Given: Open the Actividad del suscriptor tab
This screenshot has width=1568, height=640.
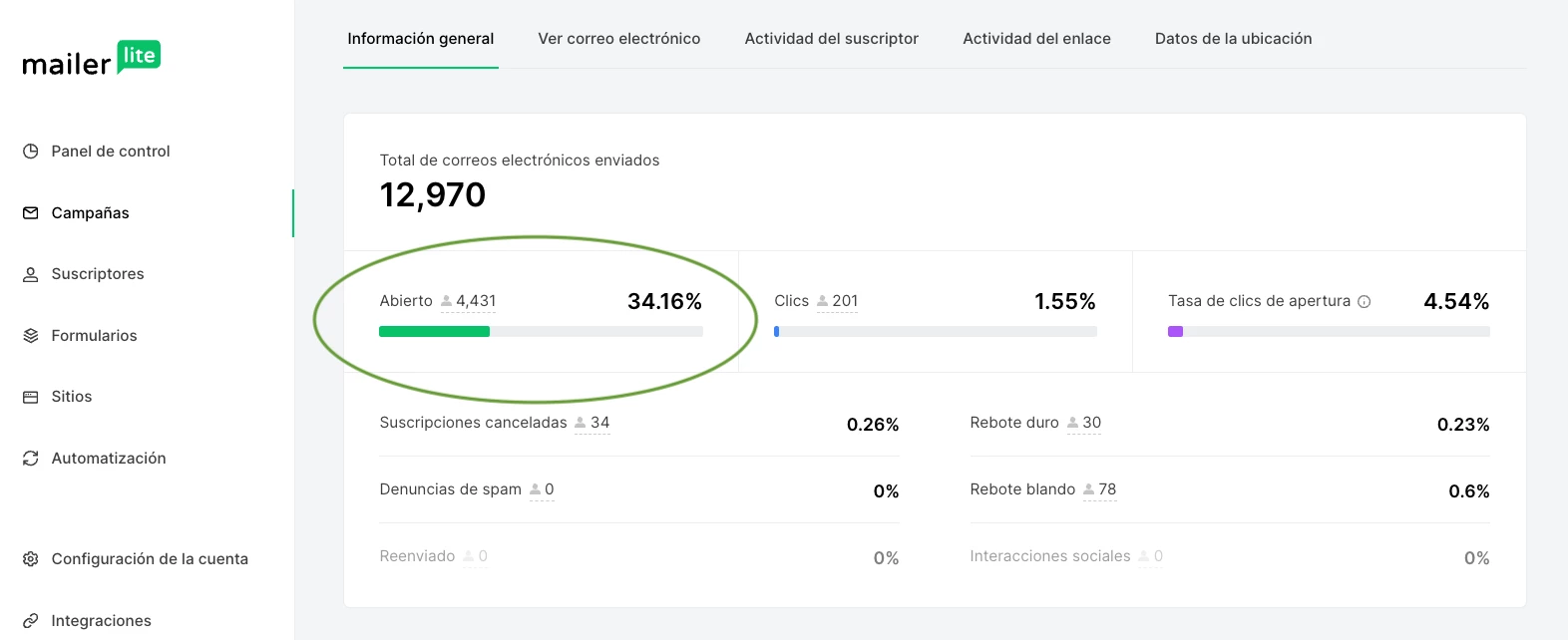Looking at the screenshot, I should [x=831, y=39].
